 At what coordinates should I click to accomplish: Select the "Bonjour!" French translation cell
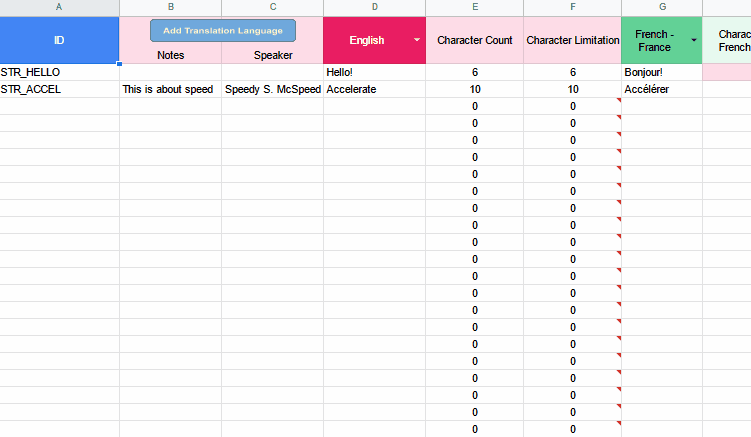tap(661, 72)
